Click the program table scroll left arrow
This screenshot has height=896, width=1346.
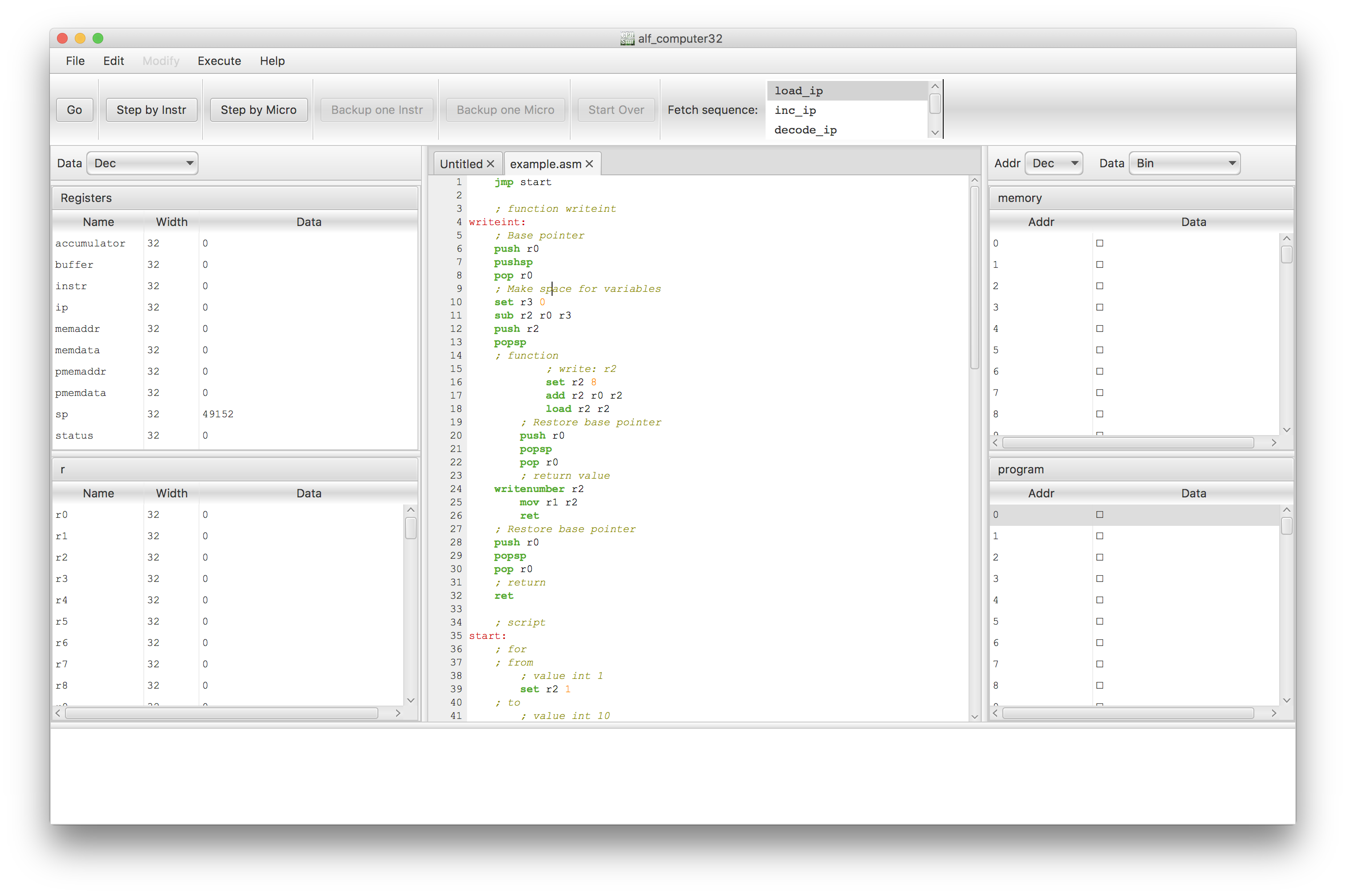tap(996, 713)
